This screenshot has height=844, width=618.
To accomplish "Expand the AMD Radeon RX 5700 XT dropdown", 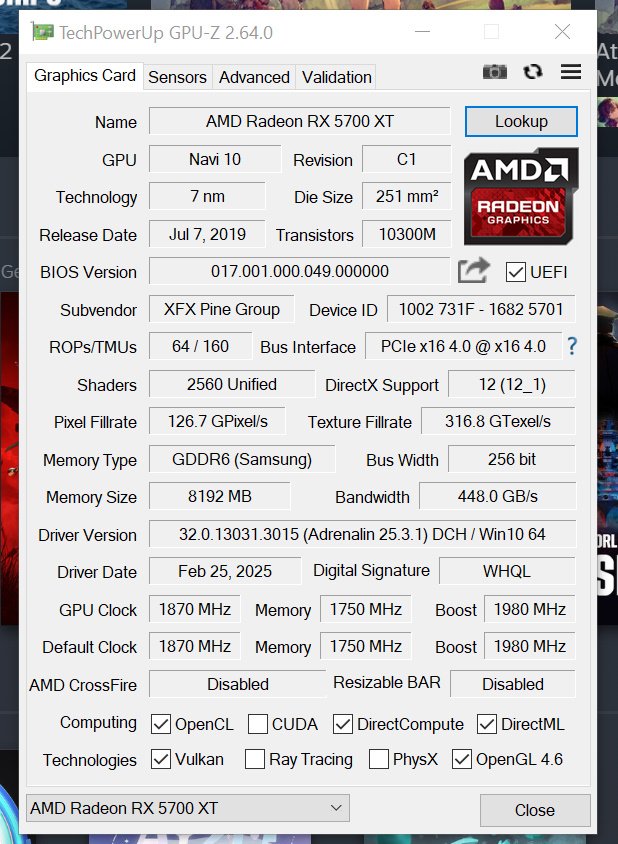I will coord(187,808).
